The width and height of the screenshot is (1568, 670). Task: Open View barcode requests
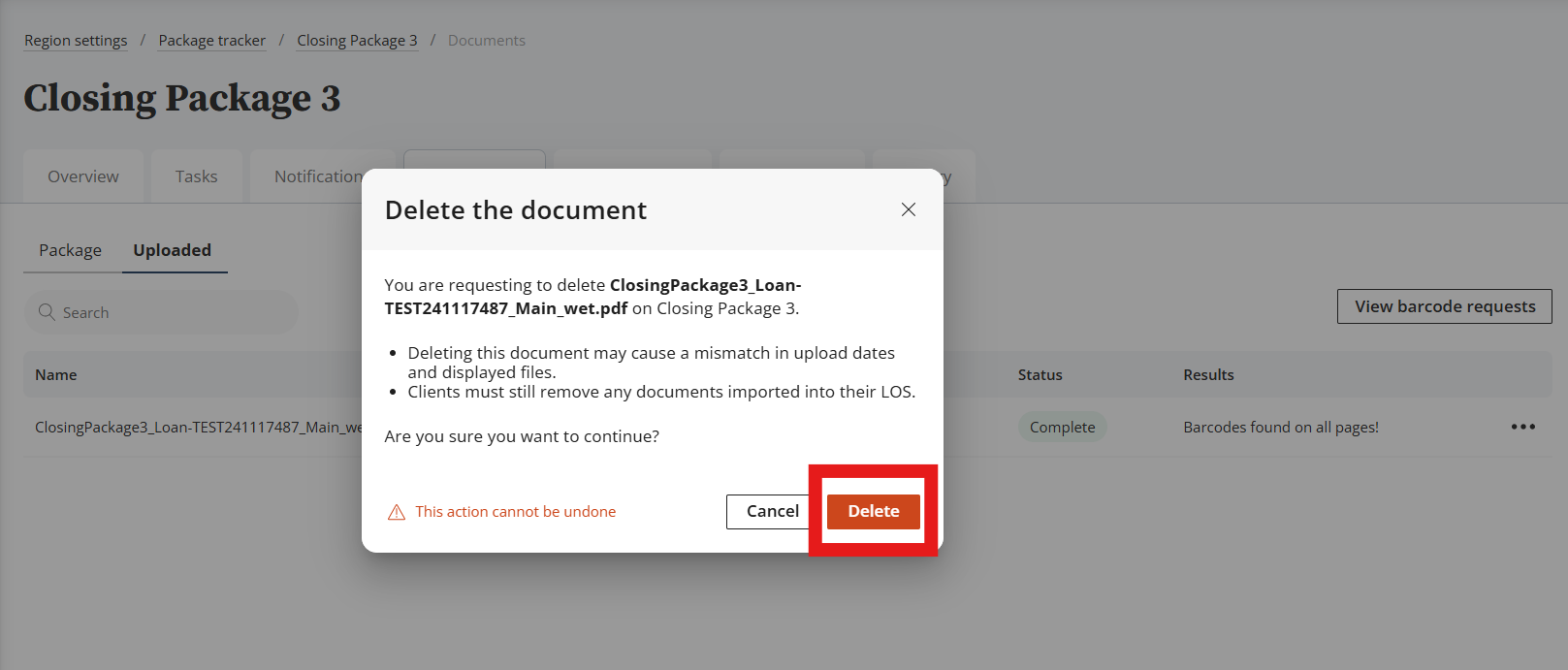(x=1445, y=306)
